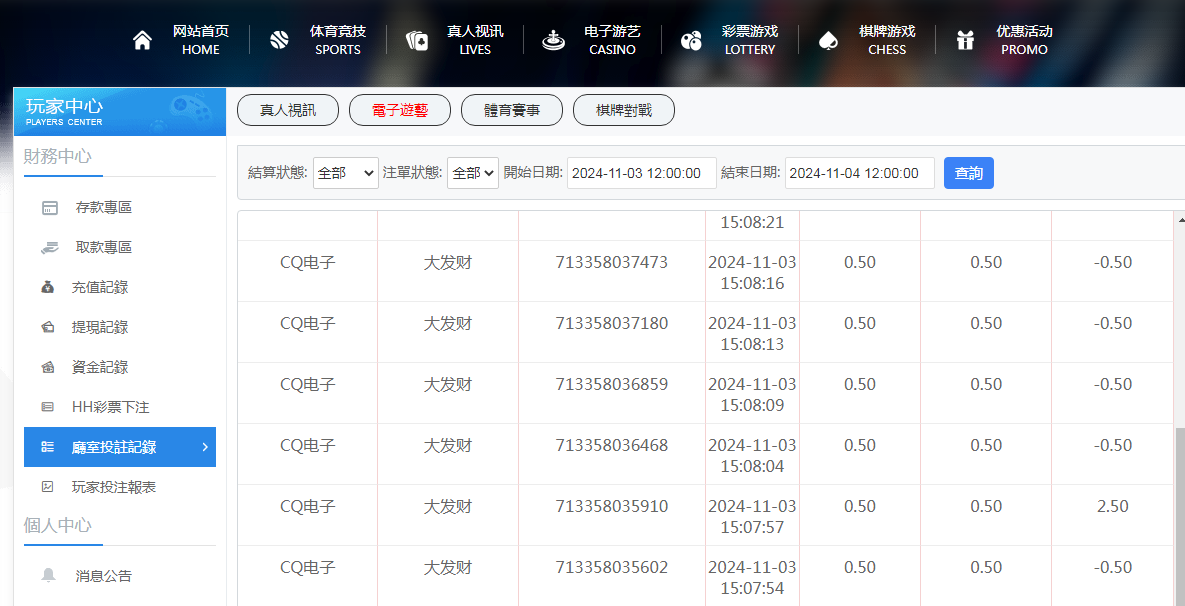Click the playing cards Lives icon
This screenshot has height=606, width=1185.
[x=416, y=41]
